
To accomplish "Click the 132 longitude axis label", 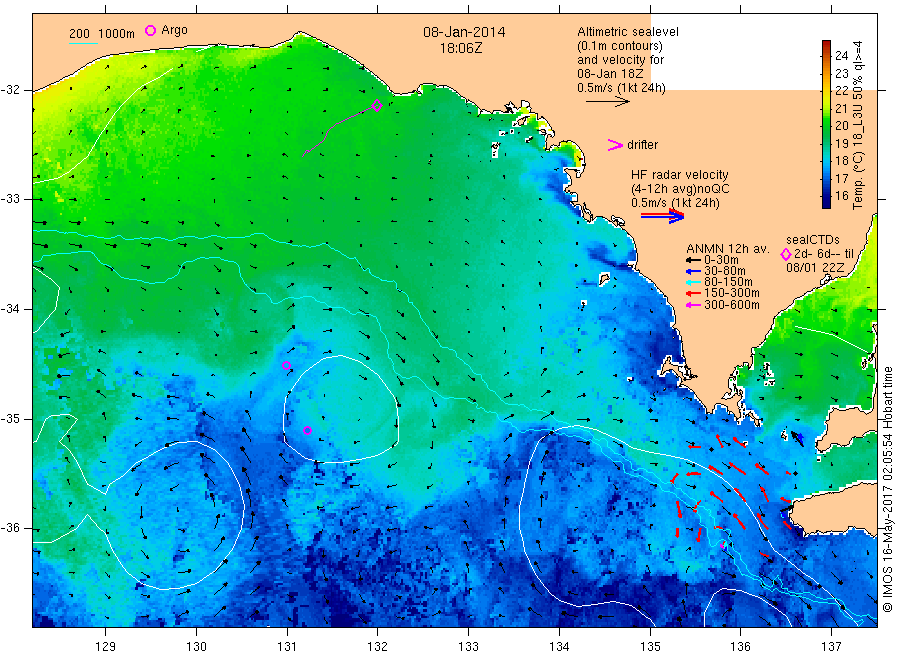I will pos(378,647).
